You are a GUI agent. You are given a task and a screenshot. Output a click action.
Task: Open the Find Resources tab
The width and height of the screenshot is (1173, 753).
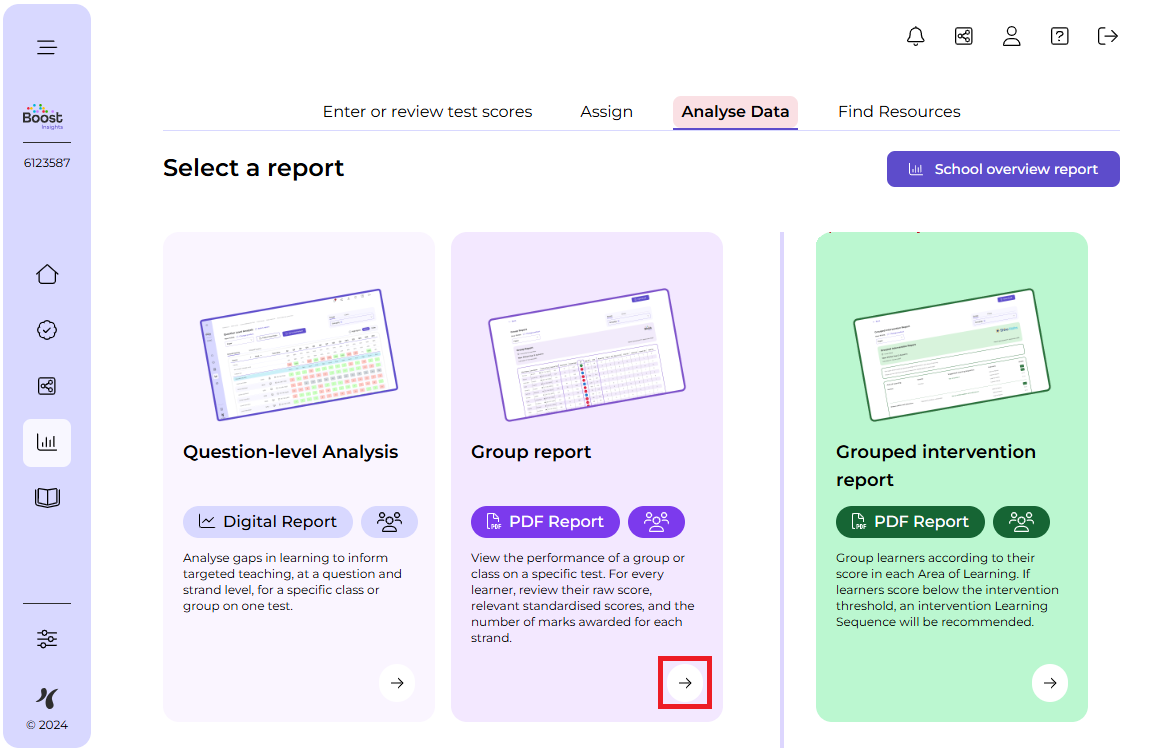point(899,112)
